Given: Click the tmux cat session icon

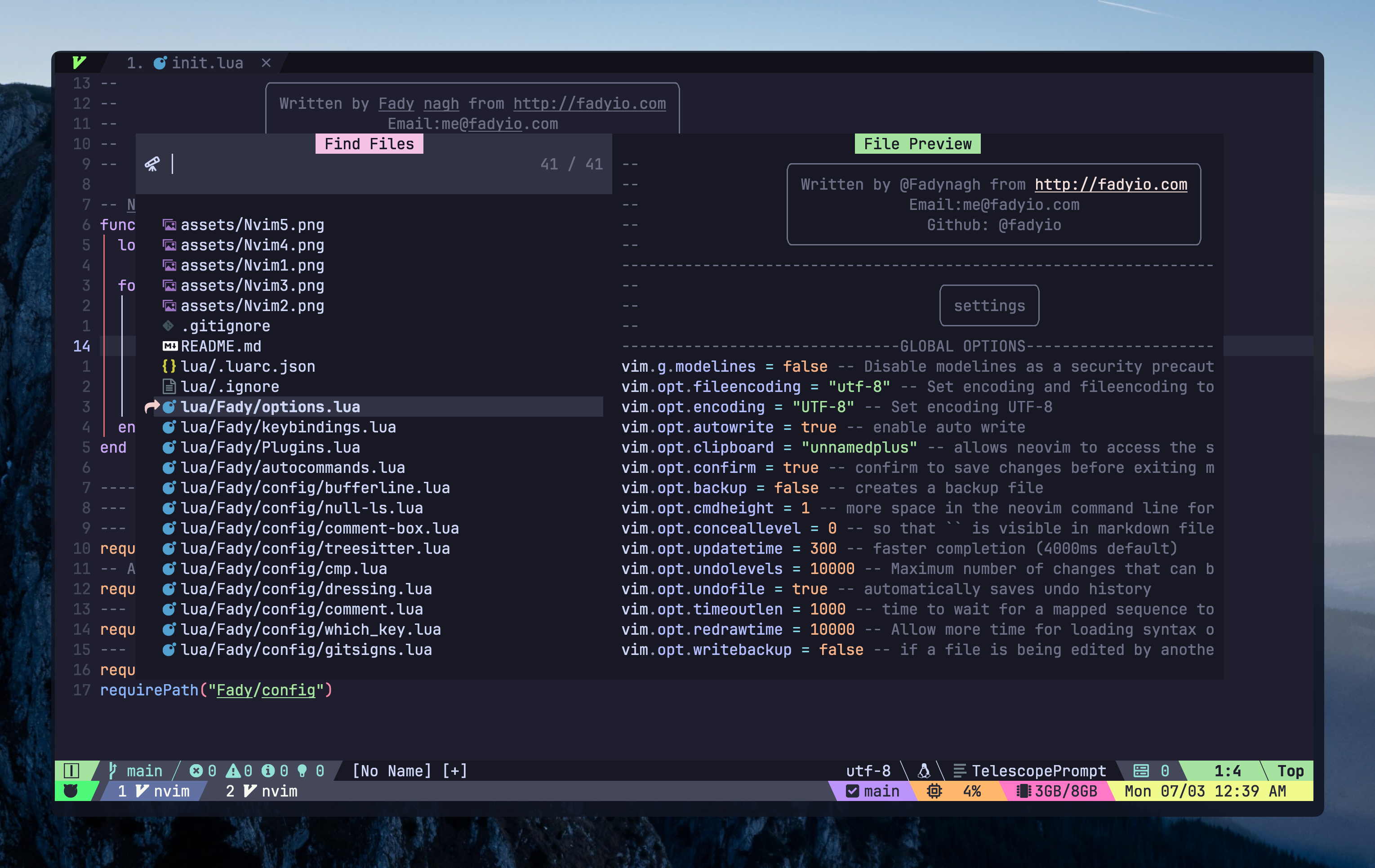Looking at the screenshot, I should coord(71,791).
